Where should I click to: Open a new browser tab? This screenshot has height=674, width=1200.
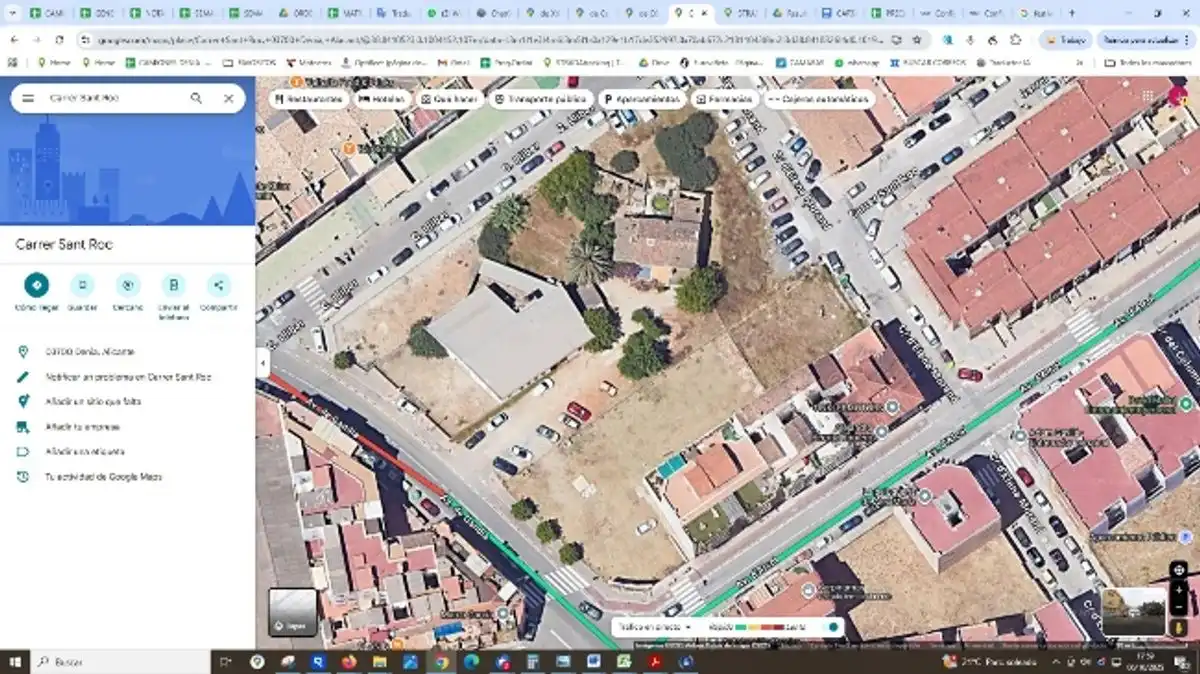click(x=1072, y=13)
